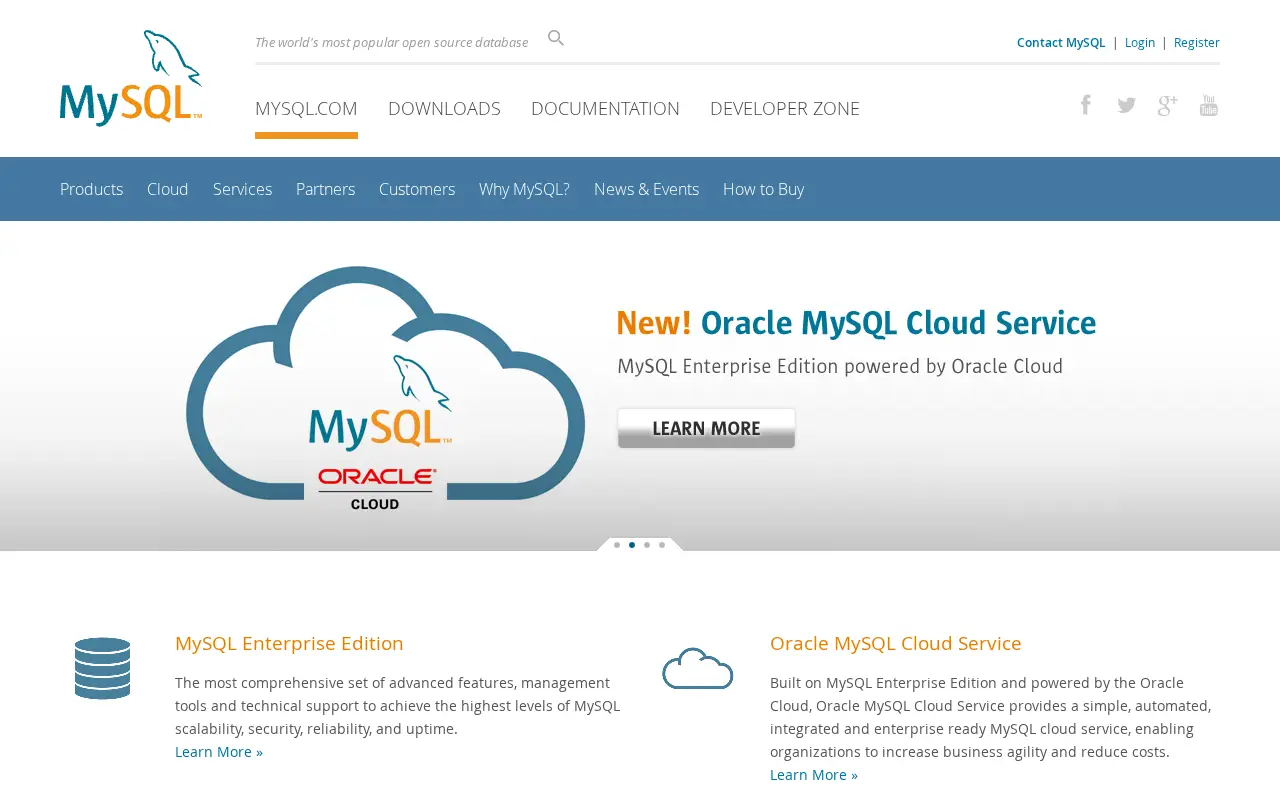Image resolution: width=1280 pixels, height=800 pixels.
Task: Jump to the third carousel slide dot
Action: 647,545
